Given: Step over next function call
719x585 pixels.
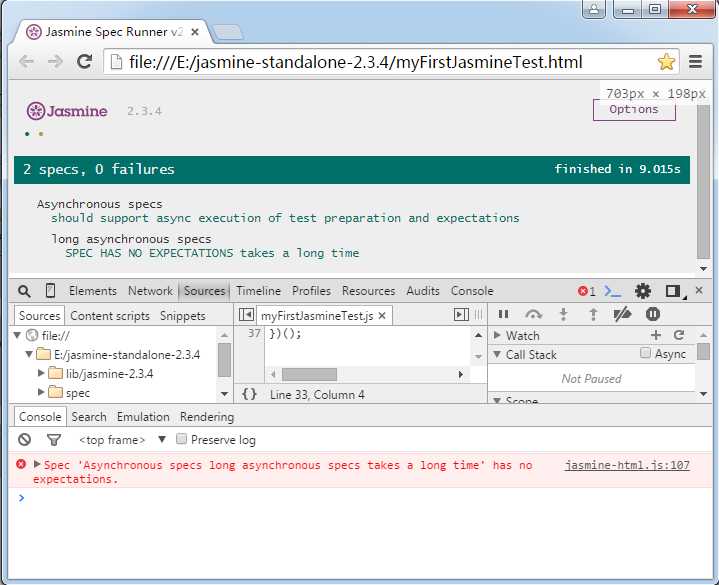Looking at the screenshot, I should (533, 314).
